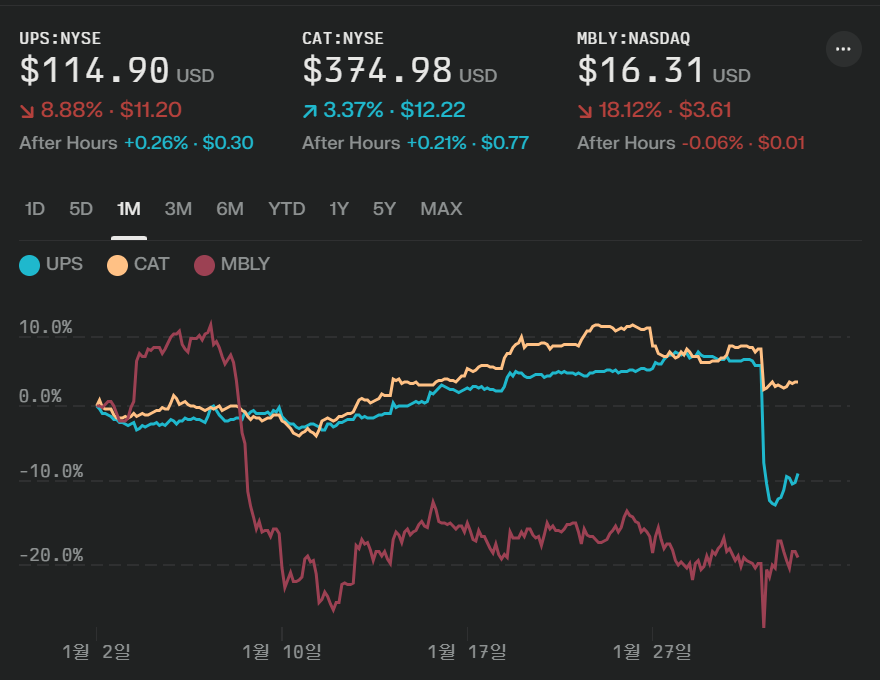This screenshot has width=880, height=680.
Task: Click the UPS legend label
Action: click(x=64, y=264)
